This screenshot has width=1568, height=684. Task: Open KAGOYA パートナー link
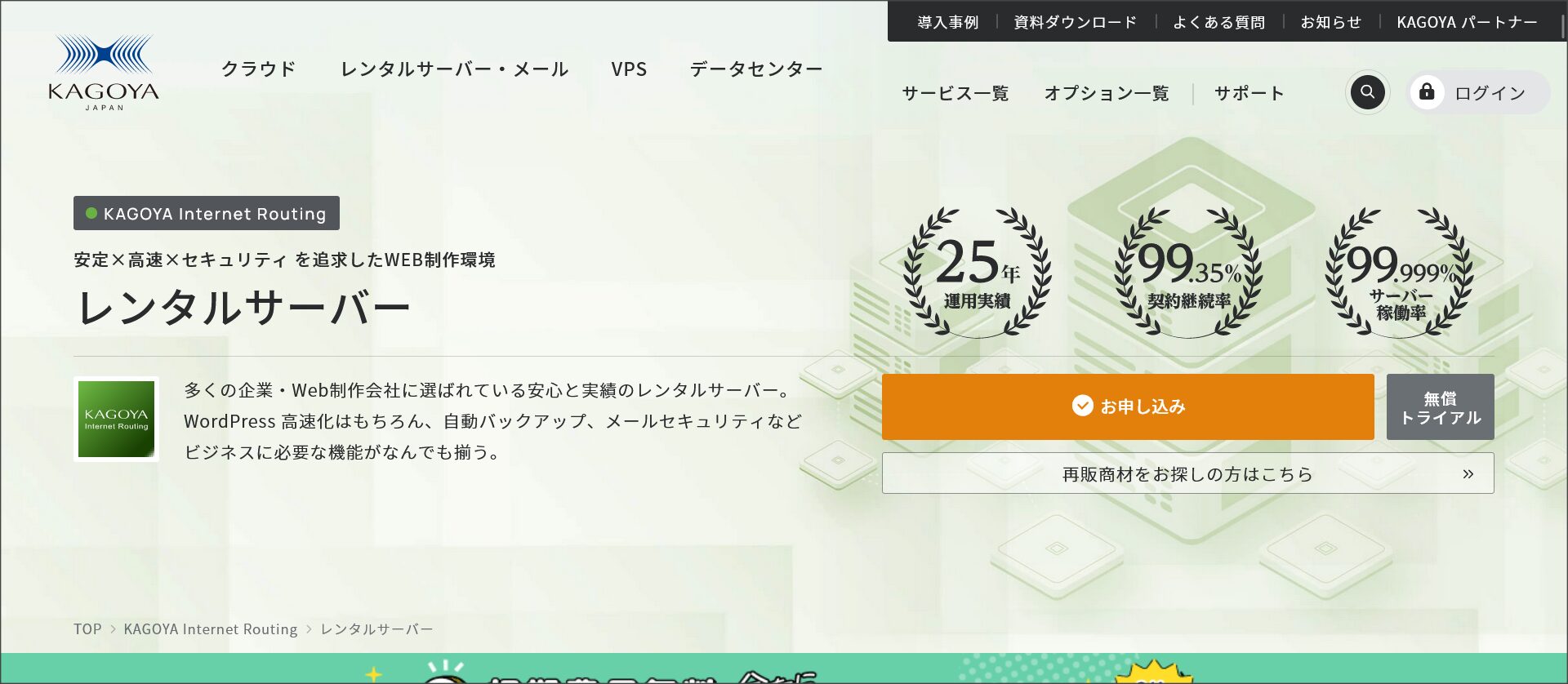click(x=1467, y=22)
